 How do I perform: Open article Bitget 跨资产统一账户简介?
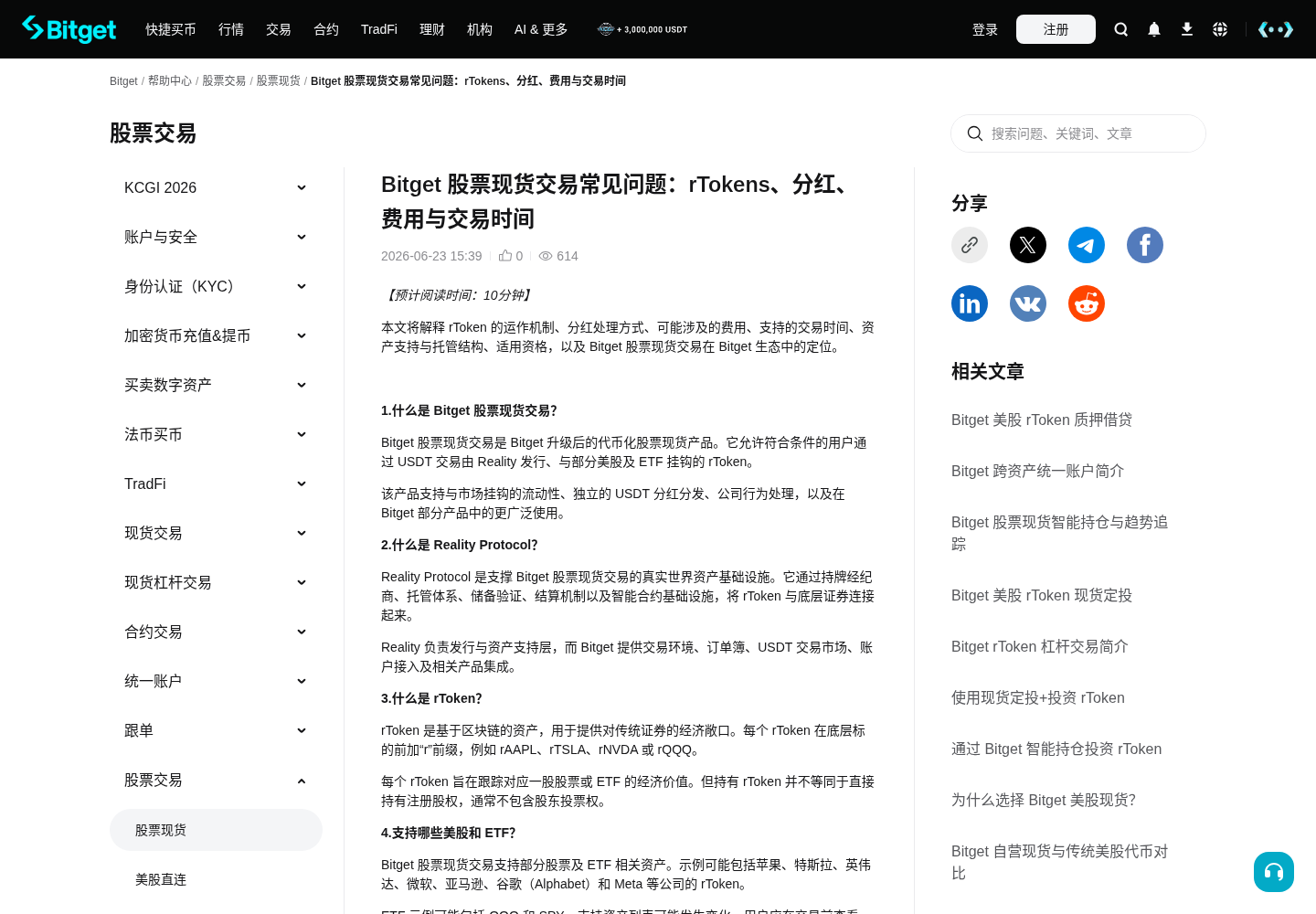click(x=1037, y=471)
